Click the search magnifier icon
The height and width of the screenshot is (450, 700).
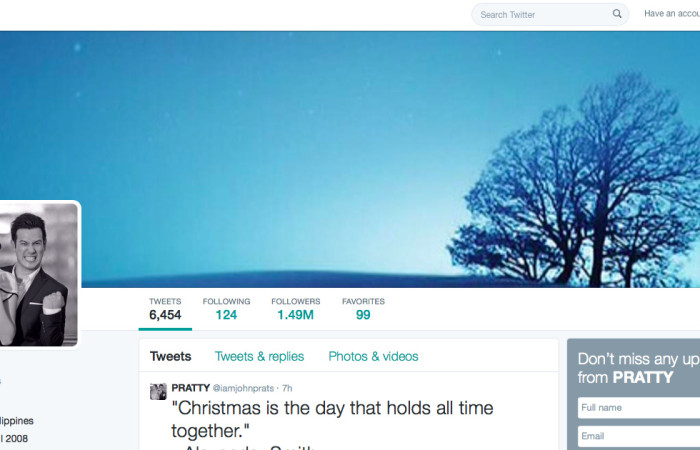(617, 14)
